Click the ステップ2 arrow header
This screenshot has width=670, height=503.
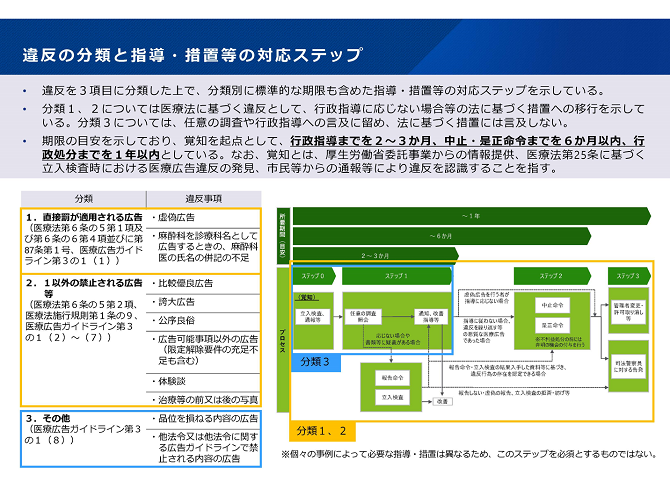[552, 276]
